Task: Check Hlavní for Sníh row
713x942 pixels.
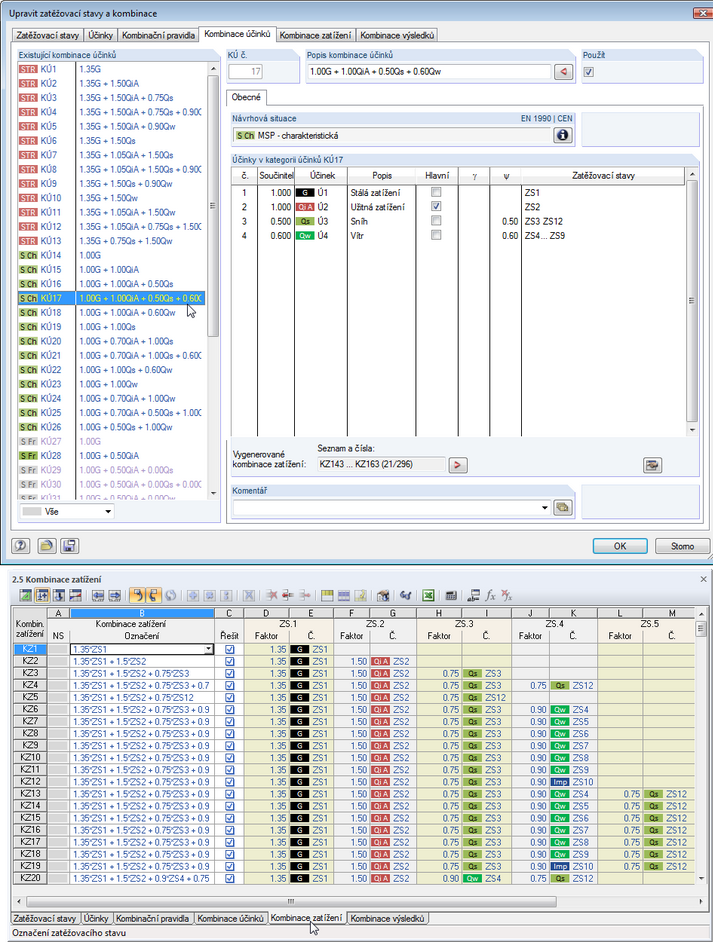Action: (437, 220)
